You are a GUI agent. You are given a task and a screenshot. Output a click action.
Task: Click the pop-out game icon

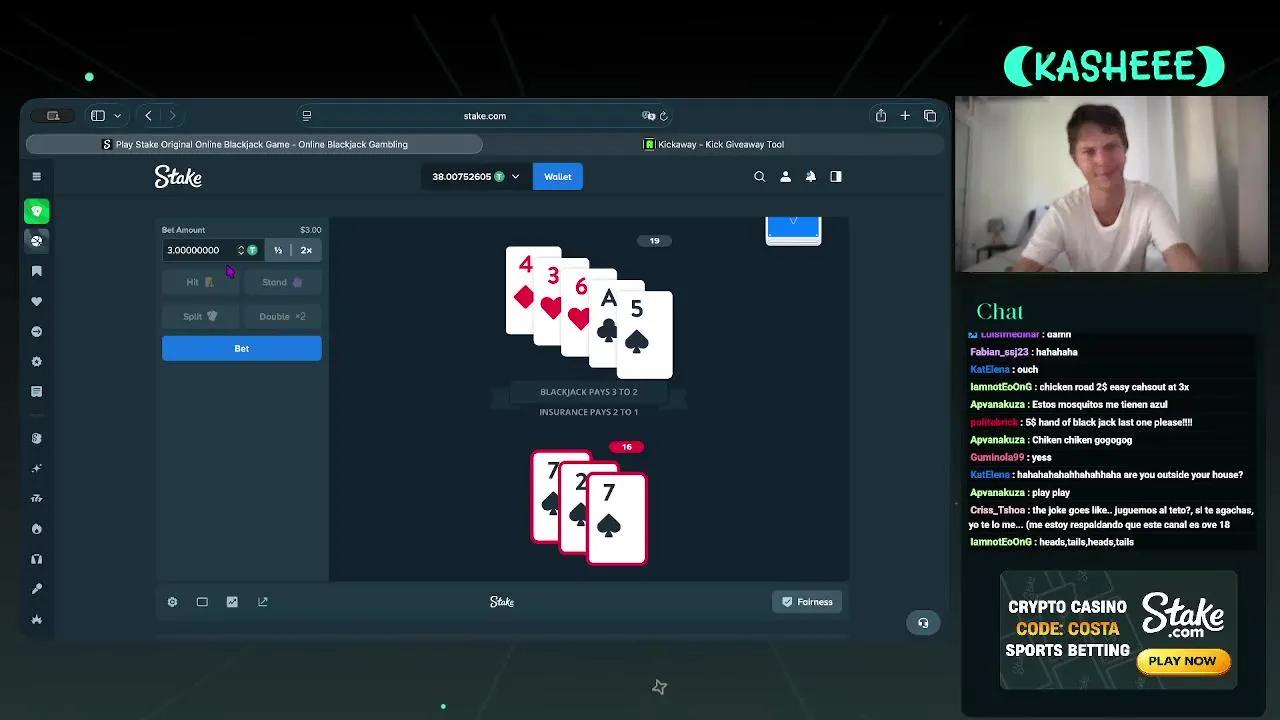click(x=263, y=602)
